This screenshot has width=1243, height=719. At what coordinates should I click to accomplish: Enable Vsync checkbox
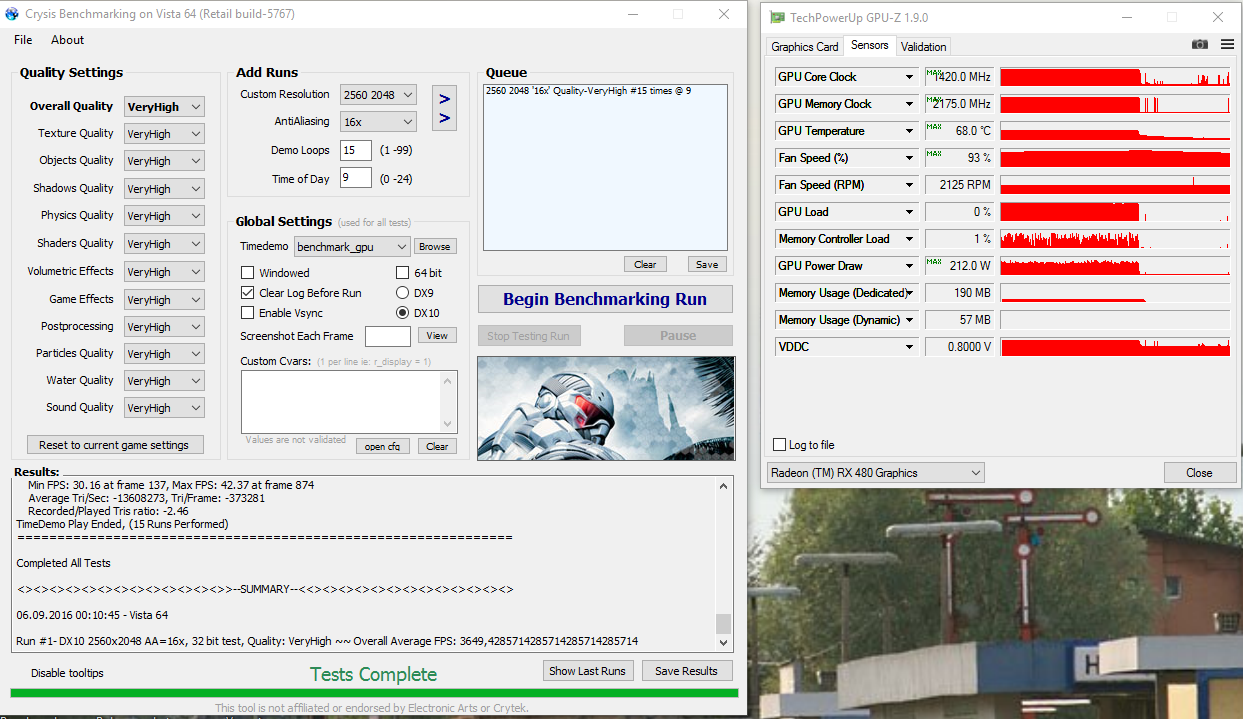(x=248, y=313)
